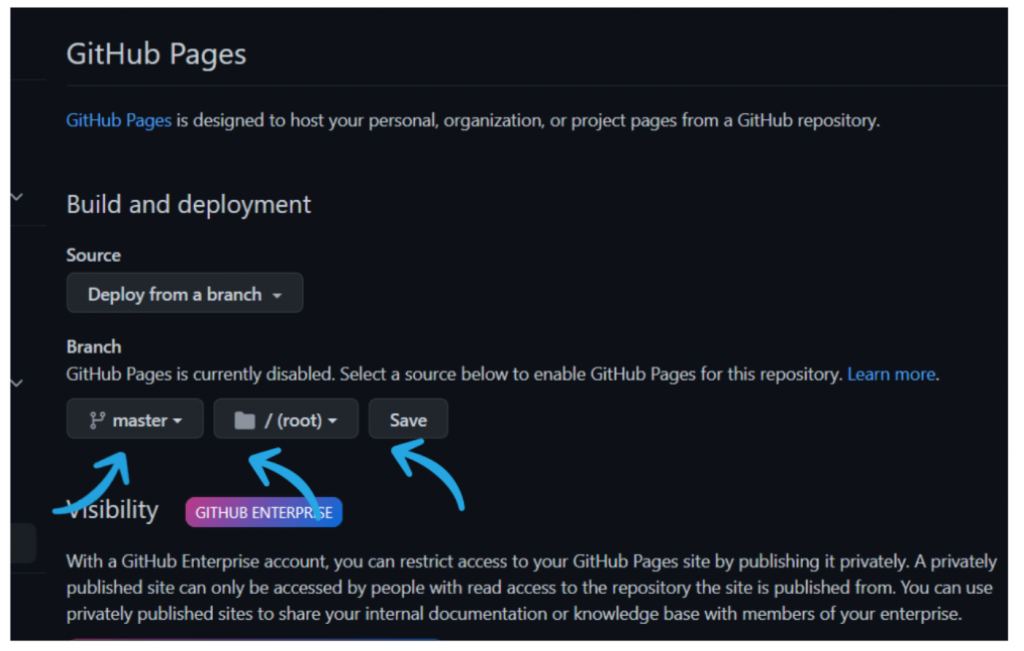This screenshot has height=651, width=1024.
Task: Follow the 'Learn more' link
Action: (x=891, y=374)
